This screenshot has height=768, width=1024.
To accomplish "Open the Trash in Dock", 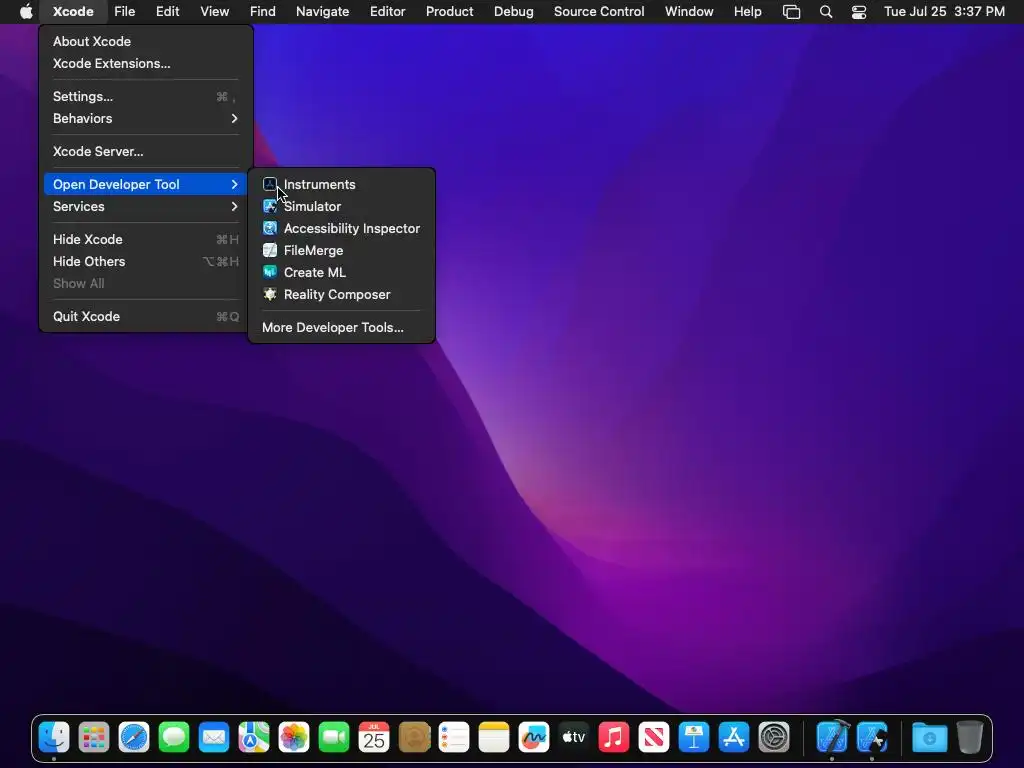I will click(970, 738).
